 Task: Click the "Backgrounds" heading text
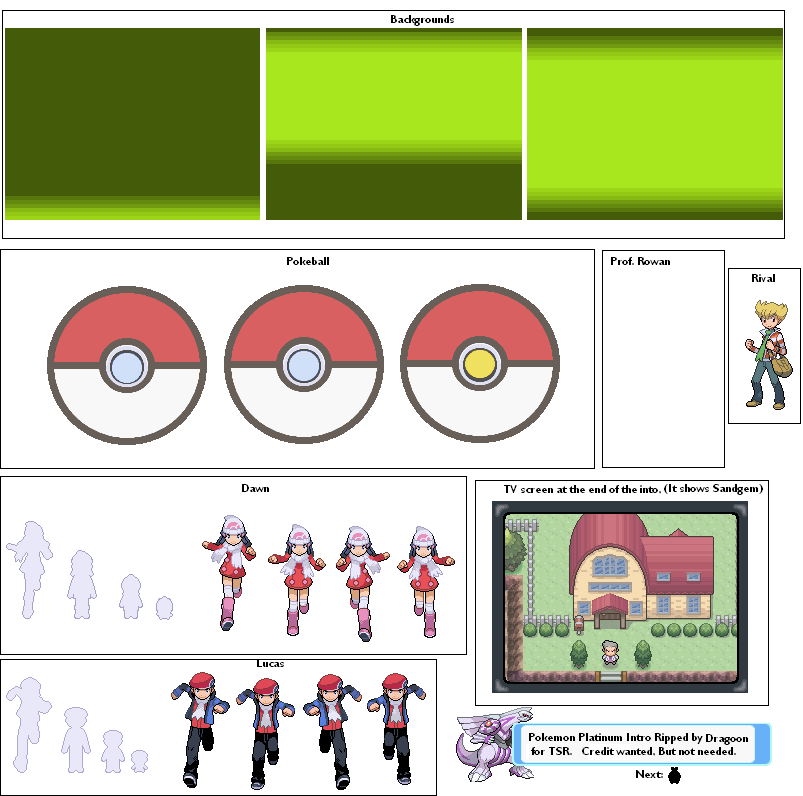coord(421,19)
